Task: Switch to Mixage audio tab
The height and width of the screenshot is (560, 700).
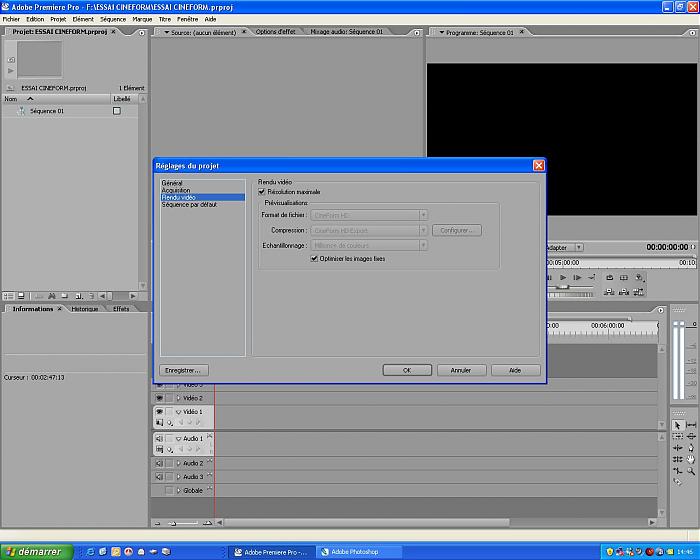Action: coord(347,32)
